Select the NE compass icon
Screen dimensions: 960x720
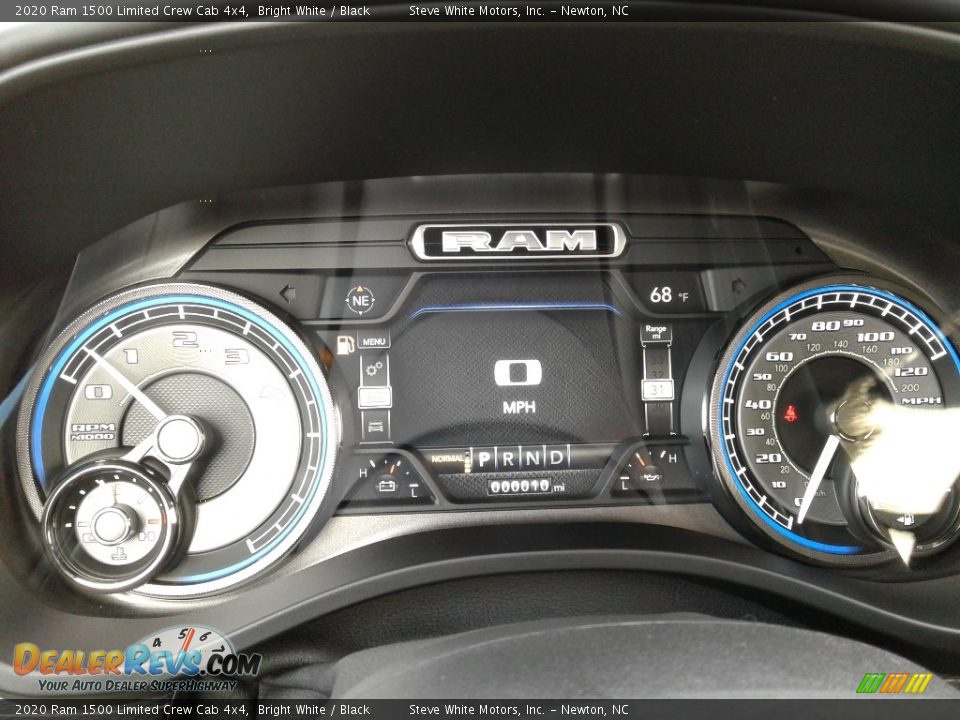tap(359, 299)
